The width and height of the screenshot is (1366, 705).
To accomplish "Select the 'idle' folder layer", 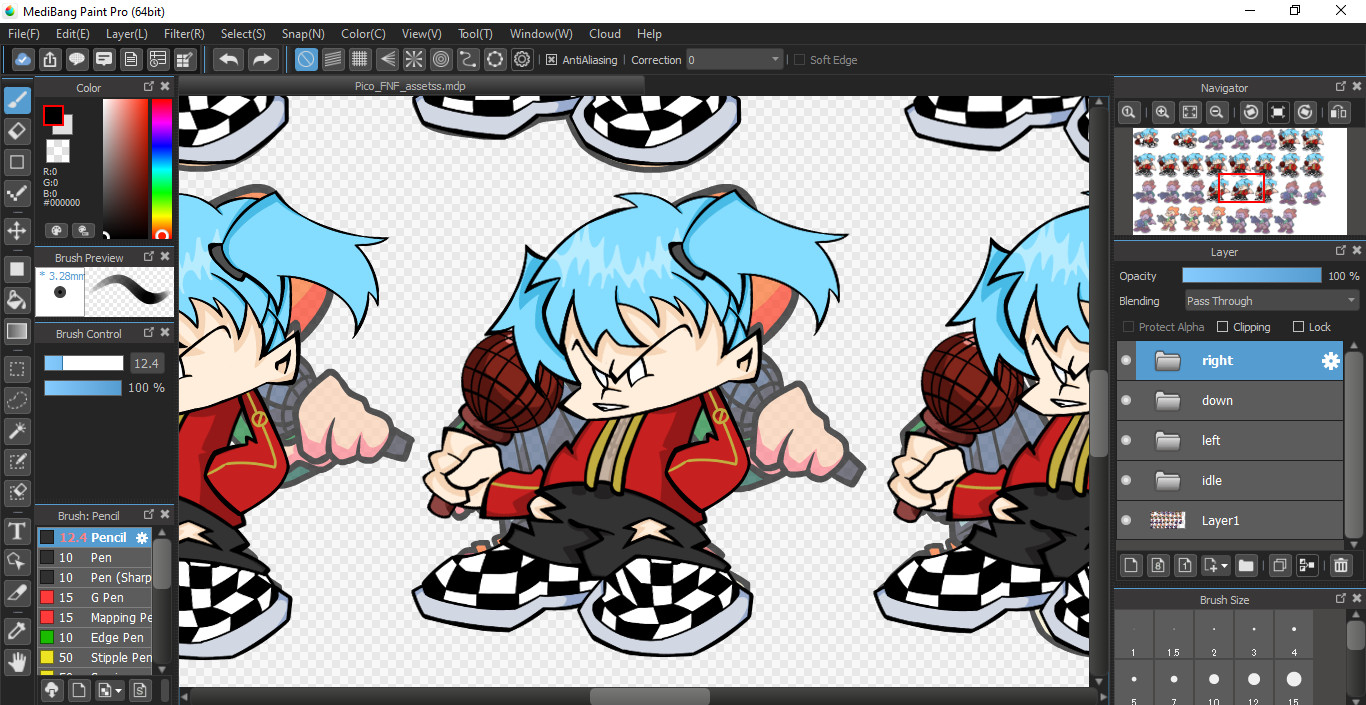I will (1230, 481).
